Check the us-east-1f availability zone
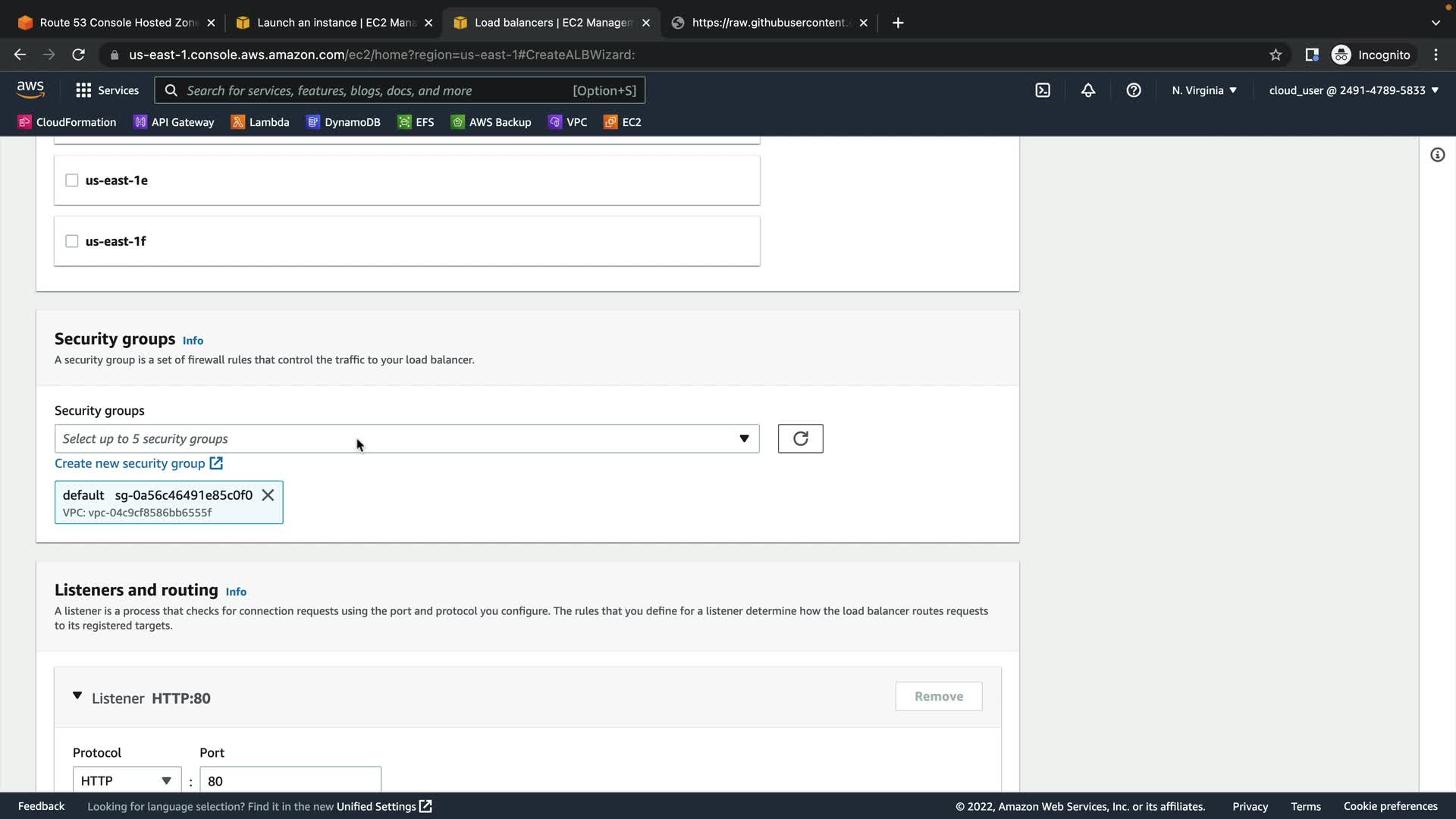The height and width of the screenshot is (819, 1456). [72, 241]
